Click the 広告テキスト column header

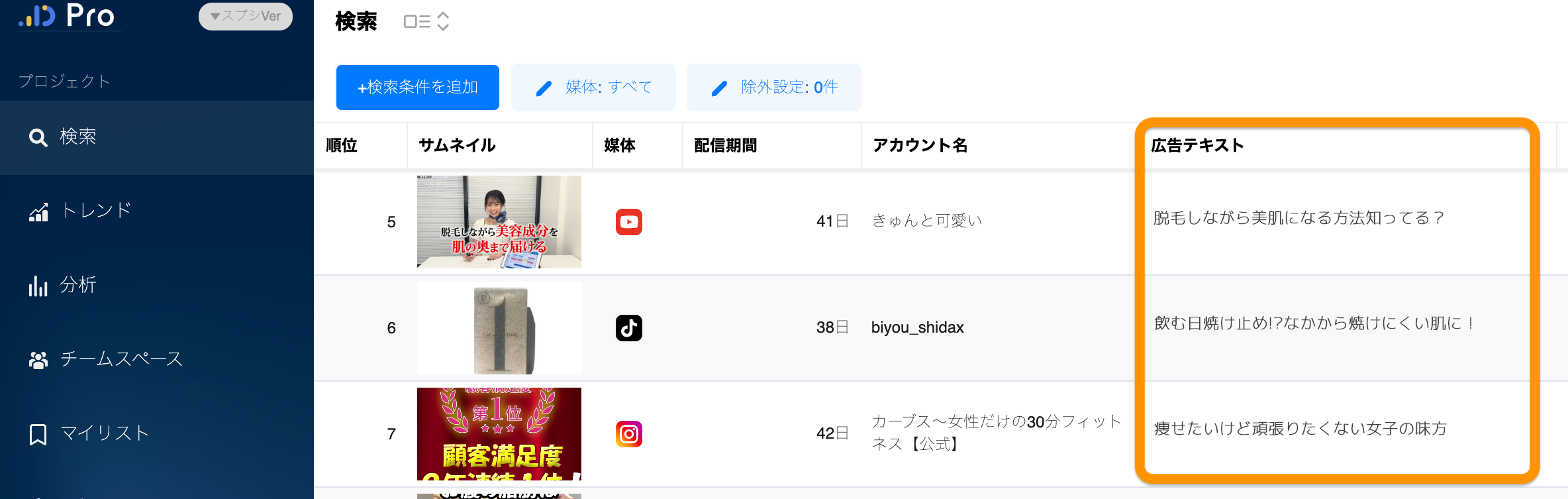[1197, 145]
